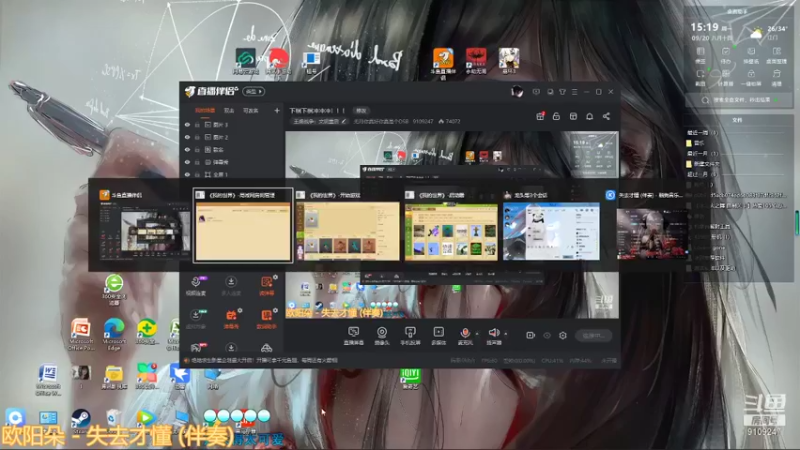Add a camera source from bottom toolbar
Image resolution: width=800 pixels, height=450 pixels.
coord(382,333)
